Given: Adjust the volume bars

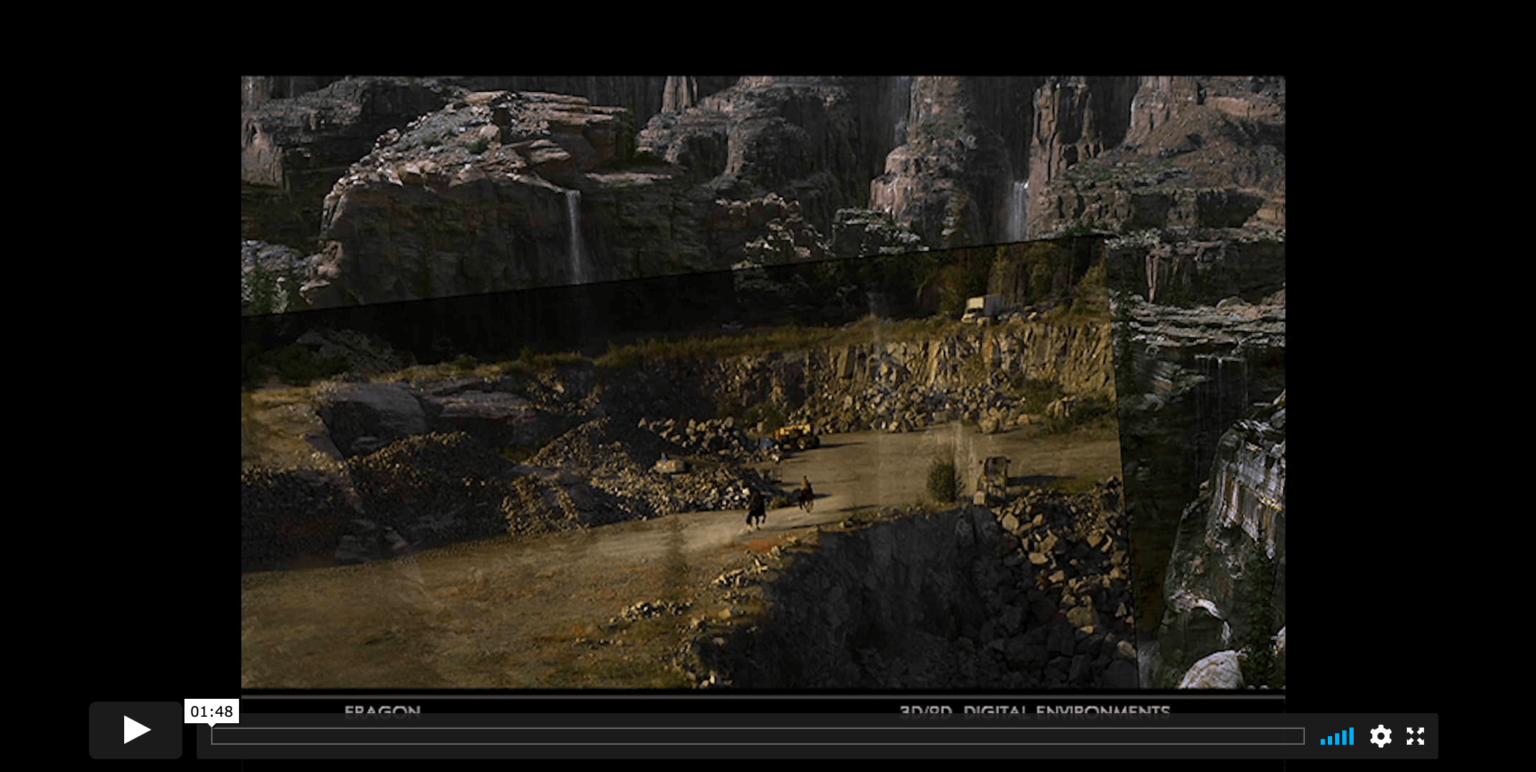Looking at the screenshot, I should coord(1337,736).
